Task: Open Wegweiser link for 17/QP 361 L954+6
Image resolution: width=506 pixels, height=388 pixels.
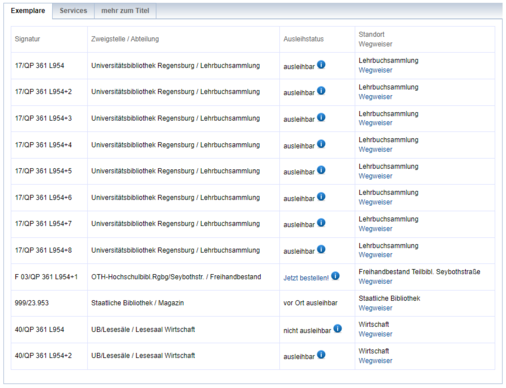Action: [x=375, y=202]
